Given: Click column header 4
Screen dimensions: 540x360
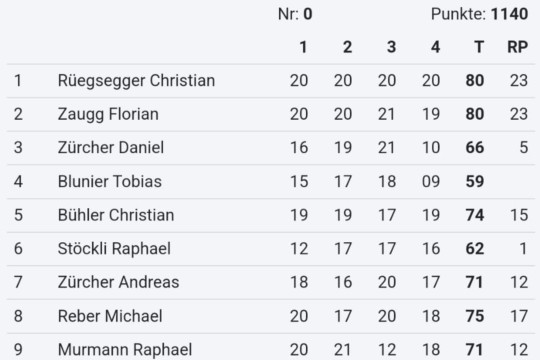Looking at the screenshot, I should click(x=436, y=47).
